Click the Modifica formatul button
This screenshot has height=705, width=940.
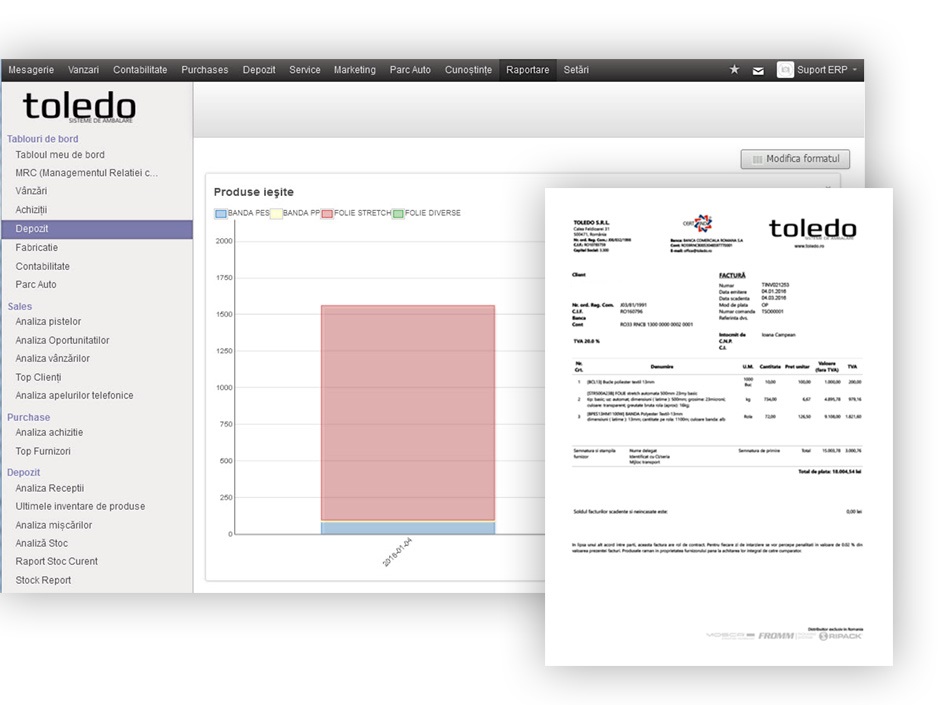(795, 159)
